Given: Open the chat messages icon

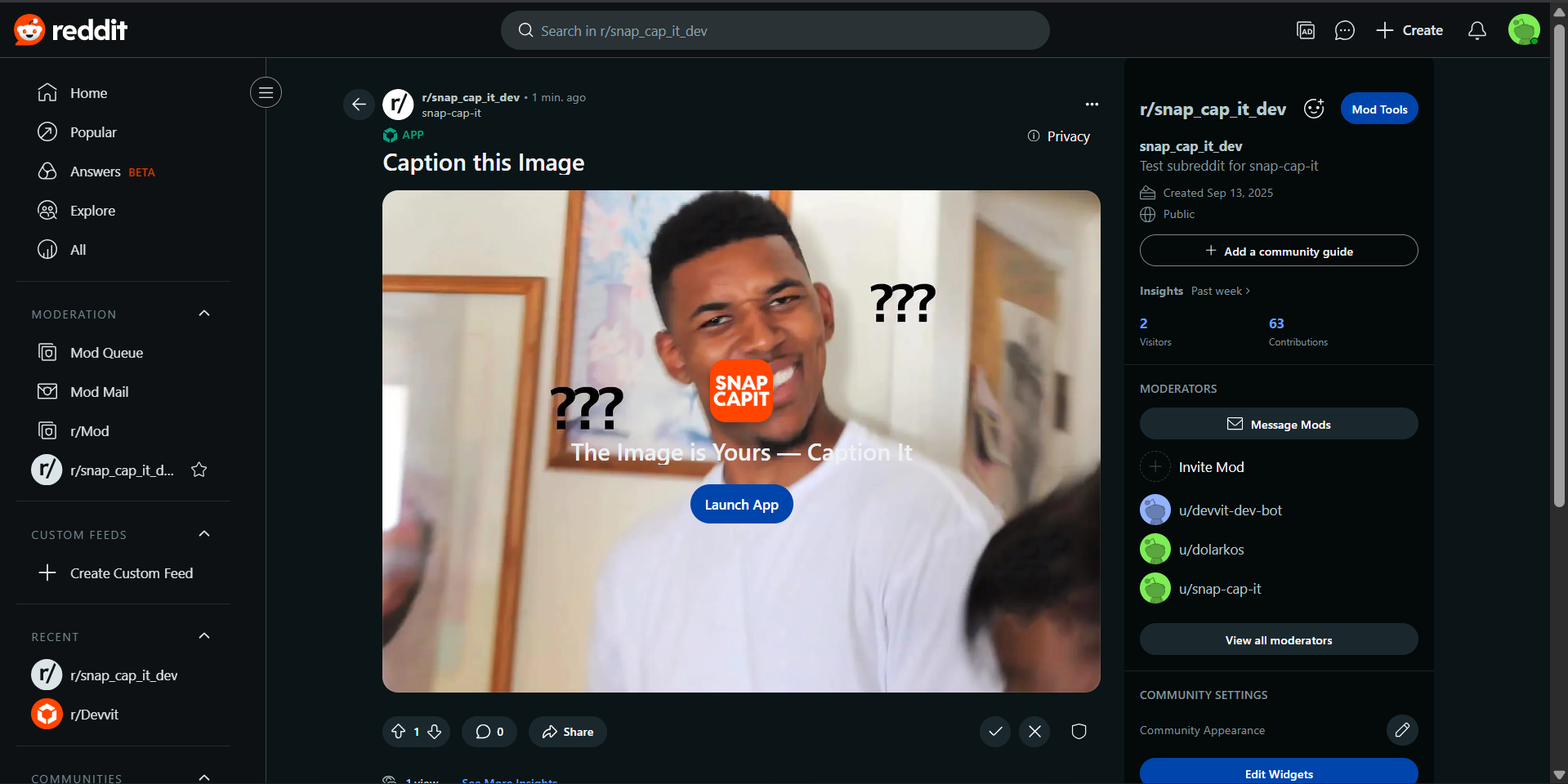Looking at the screenshot, I should coord(1344,30).
